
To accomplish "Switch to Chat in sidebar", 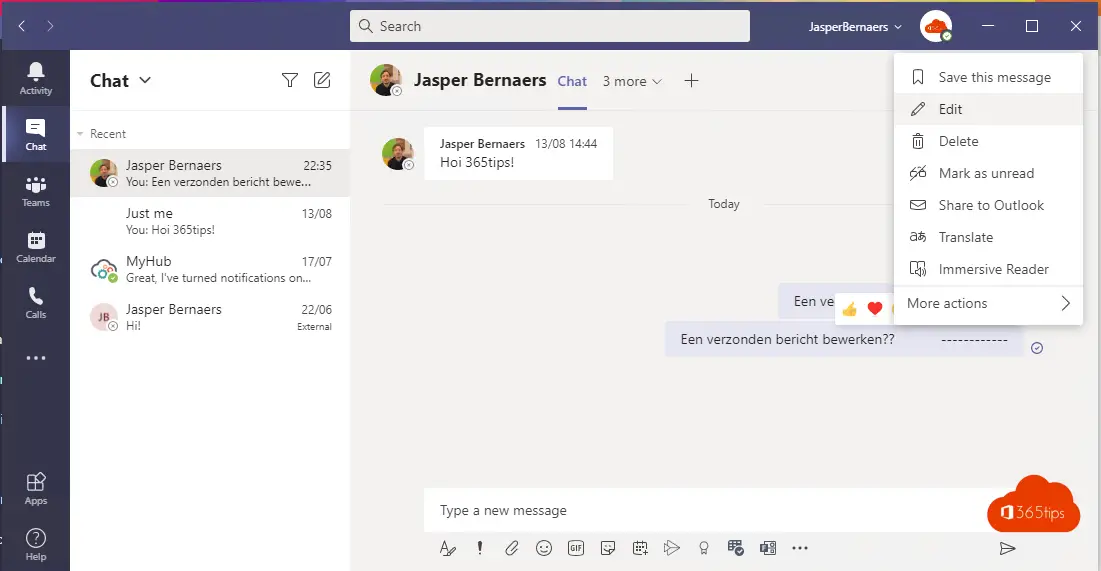I will [36, 135].
